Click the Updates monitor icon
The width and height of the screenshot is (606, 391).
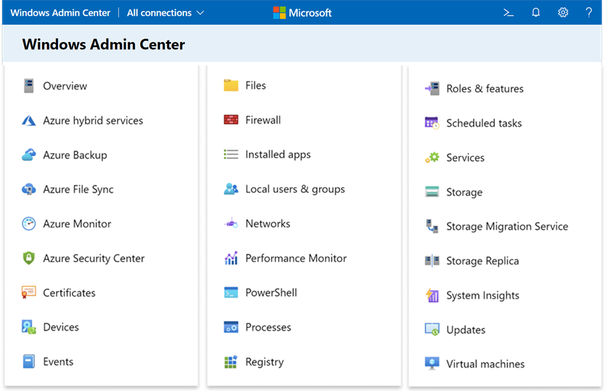(x=432, y=330)
